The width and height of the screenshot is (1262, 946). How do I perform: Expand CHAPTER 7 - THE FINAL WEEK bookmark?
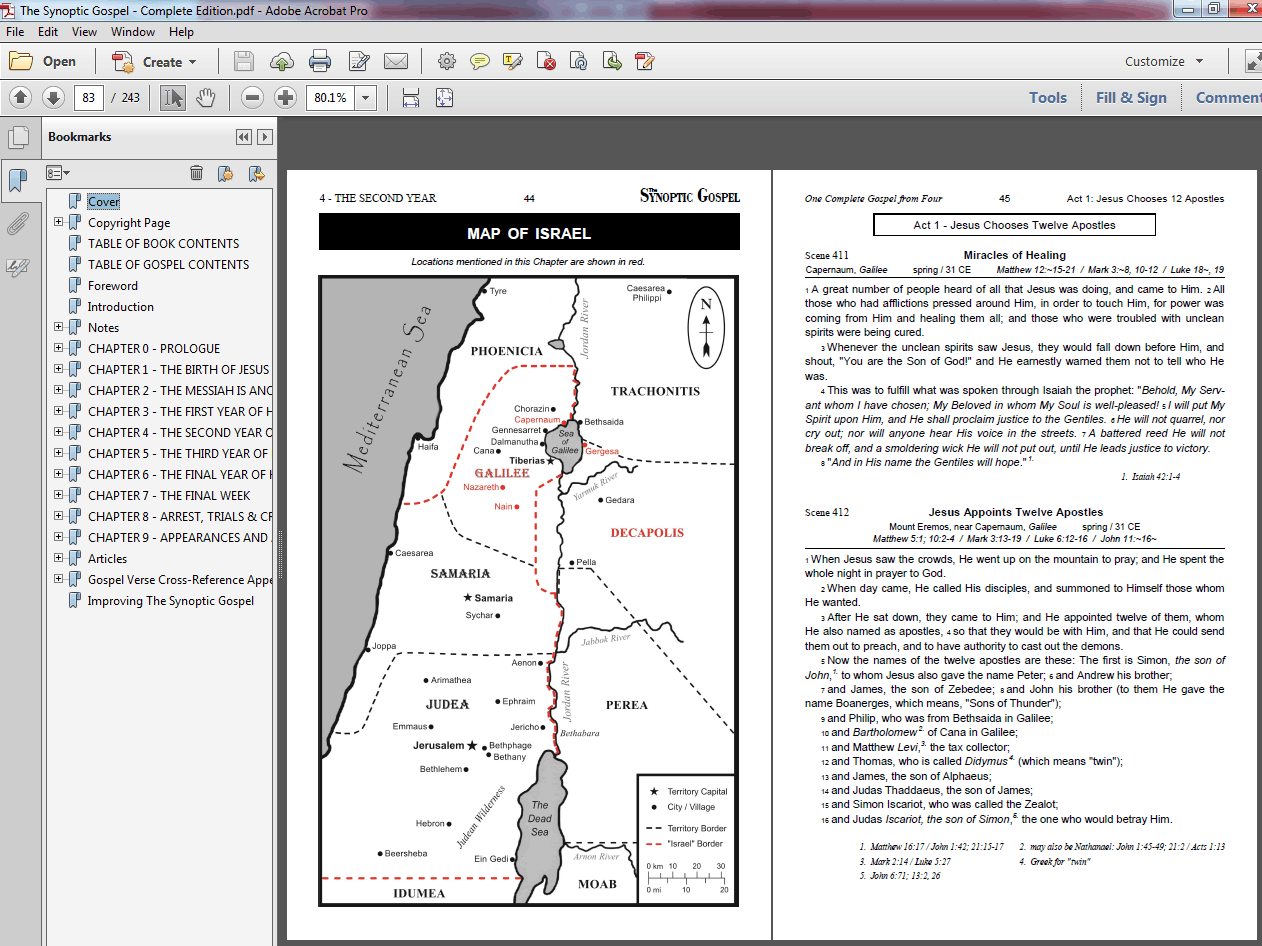click(x=59, y=495)
